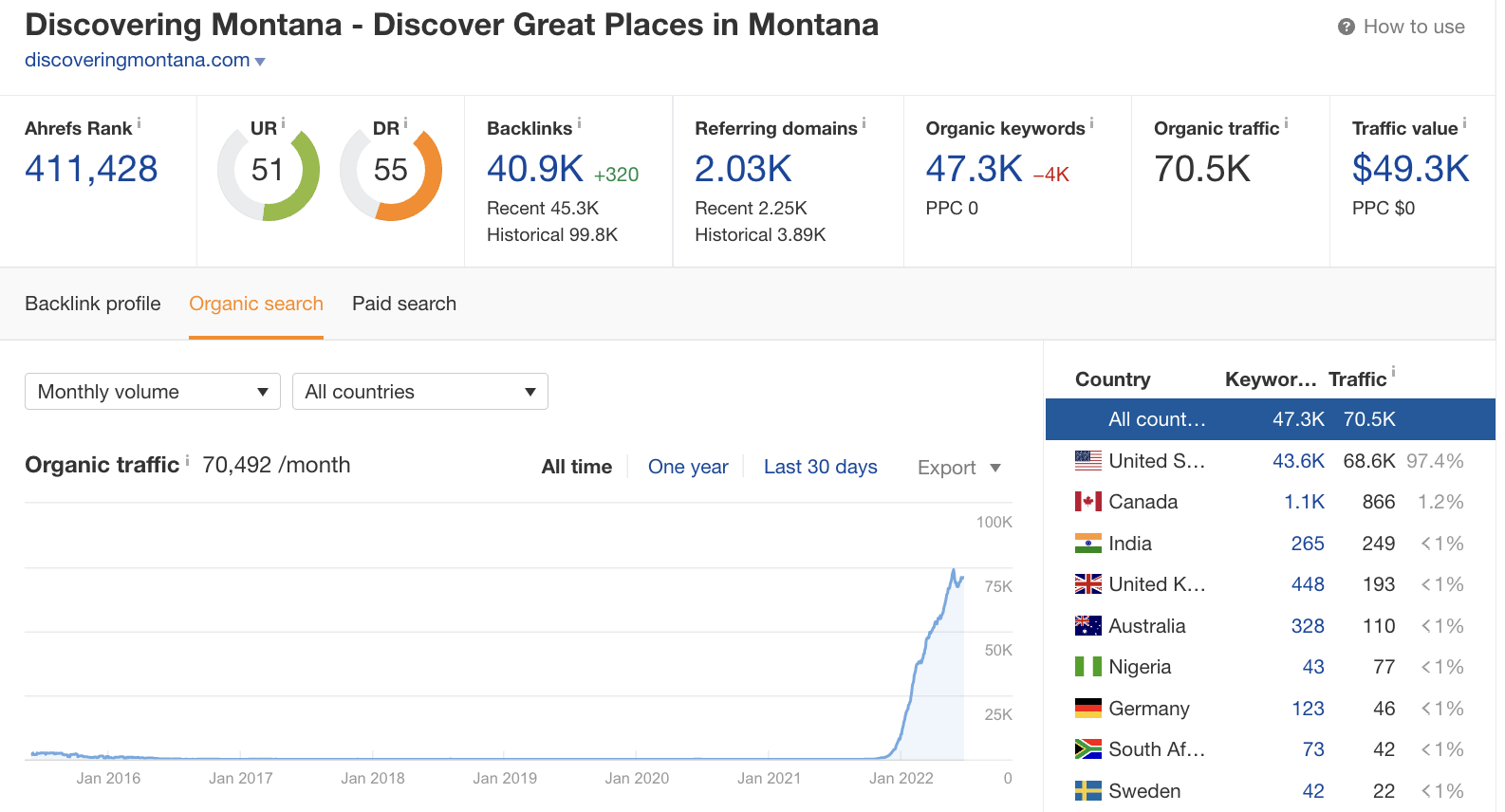
Task: Select the All time range option
Action: [576, 467]
